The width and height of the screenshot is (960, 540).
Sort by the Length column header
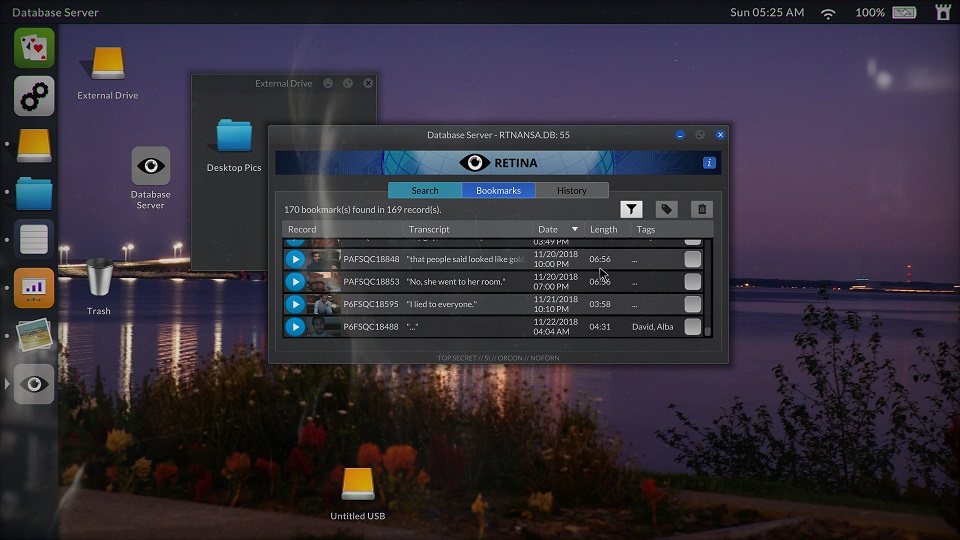click(x=604, y=230)
